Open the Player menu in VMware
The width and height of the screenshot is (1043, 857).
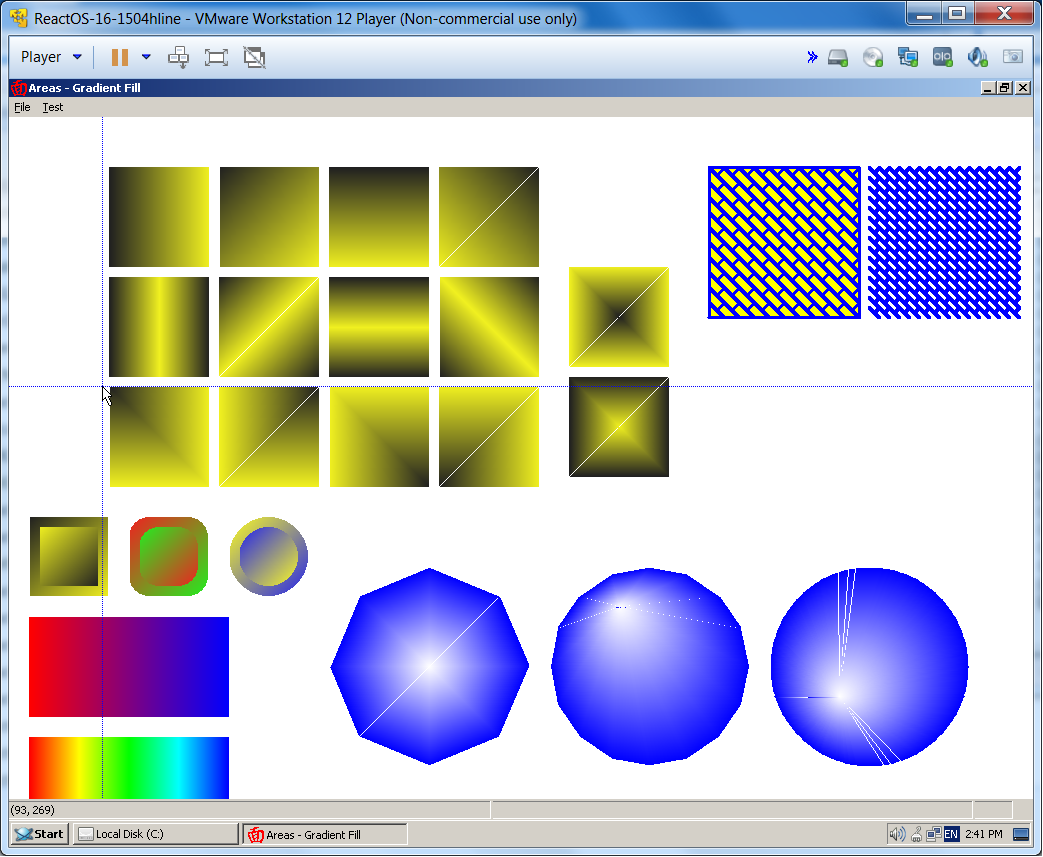pos(51,57)
